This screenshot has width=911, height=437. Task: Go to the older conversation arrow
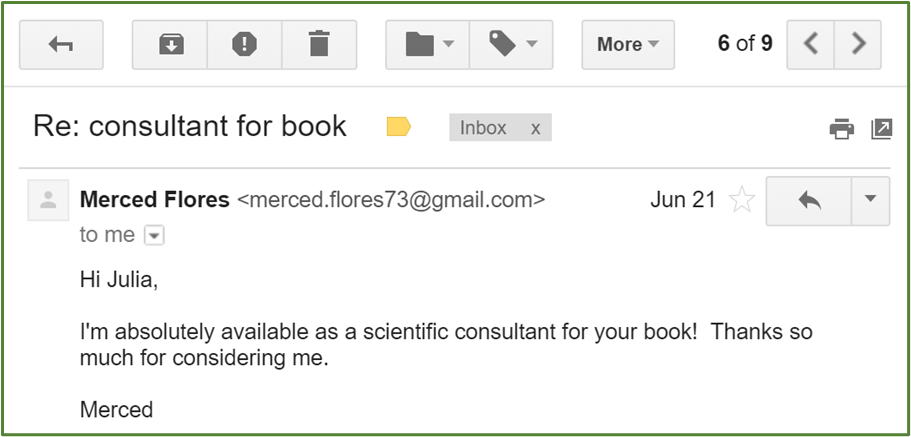coord(856,44)
